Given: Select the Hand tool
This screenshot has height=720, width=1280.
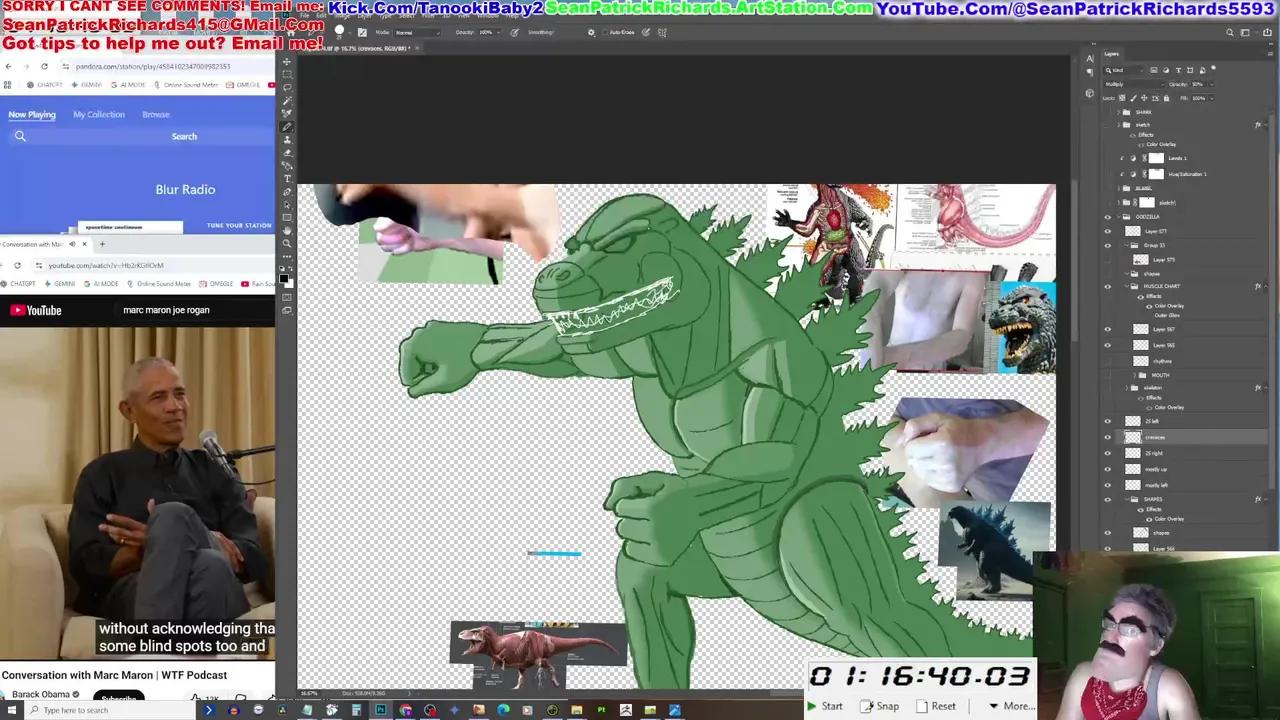Looking at the screenshot, I should tap(287, 230).
